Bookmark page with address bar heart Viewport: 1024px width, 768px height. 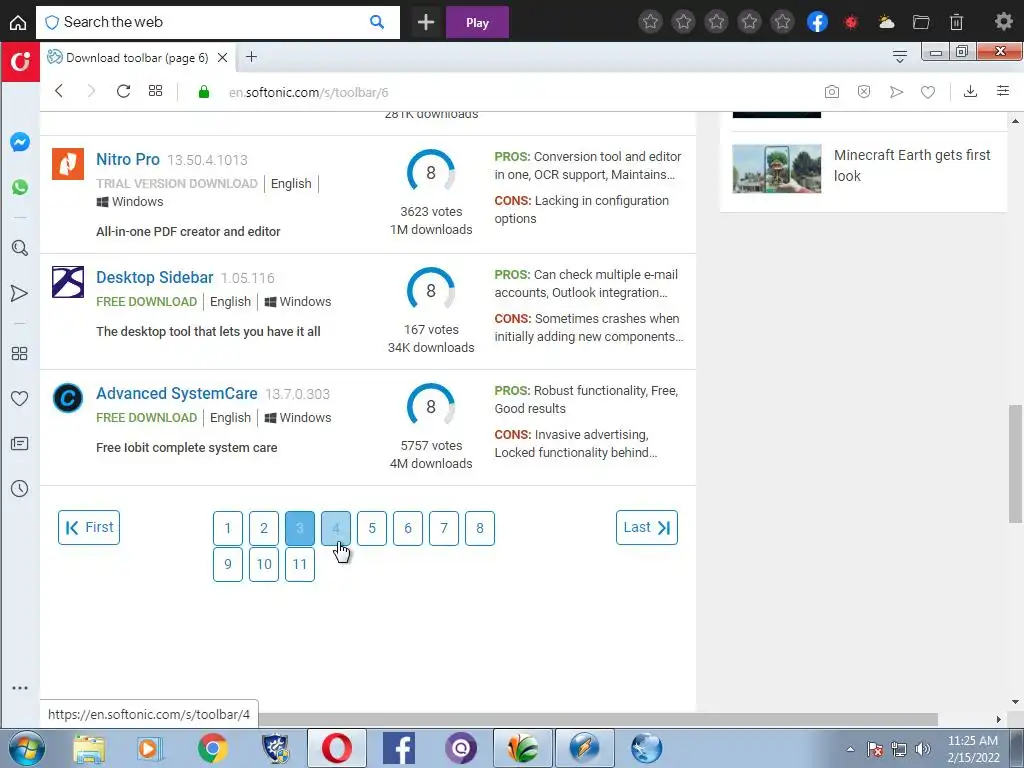(x=928, y=92)
